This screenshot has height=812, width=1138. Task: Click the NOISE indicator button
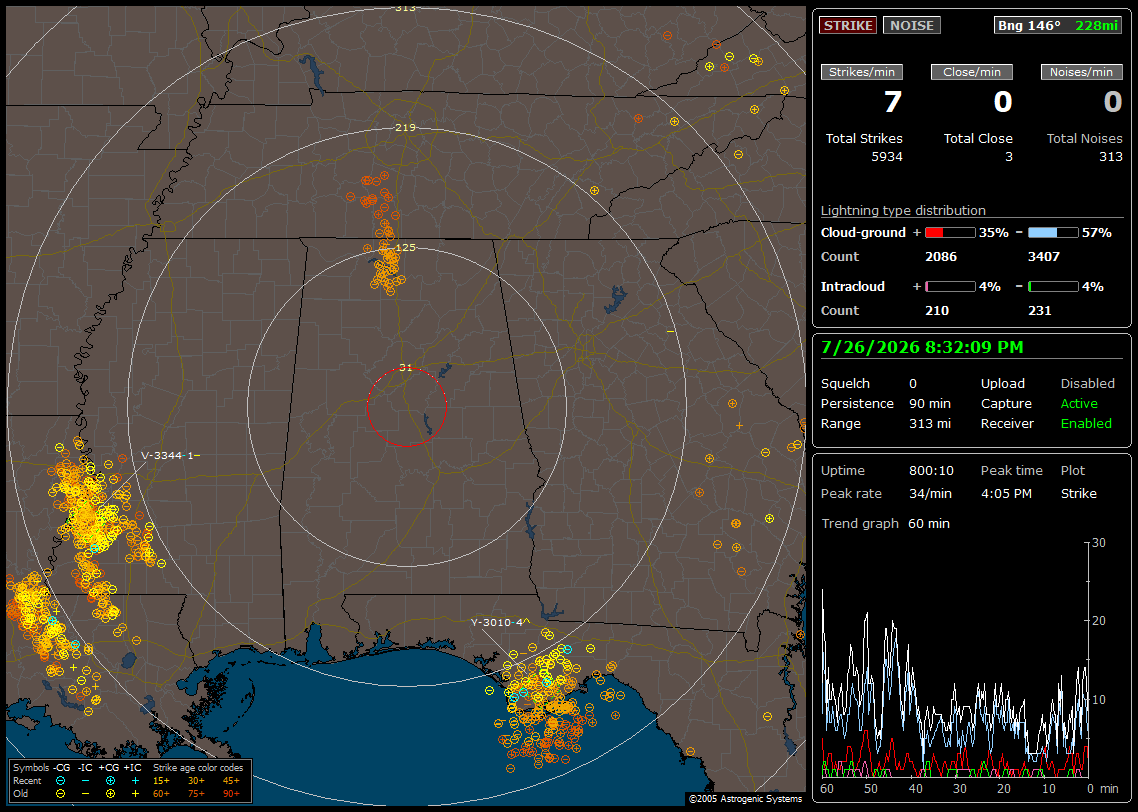pyautogui.click(x=912, y=25)
